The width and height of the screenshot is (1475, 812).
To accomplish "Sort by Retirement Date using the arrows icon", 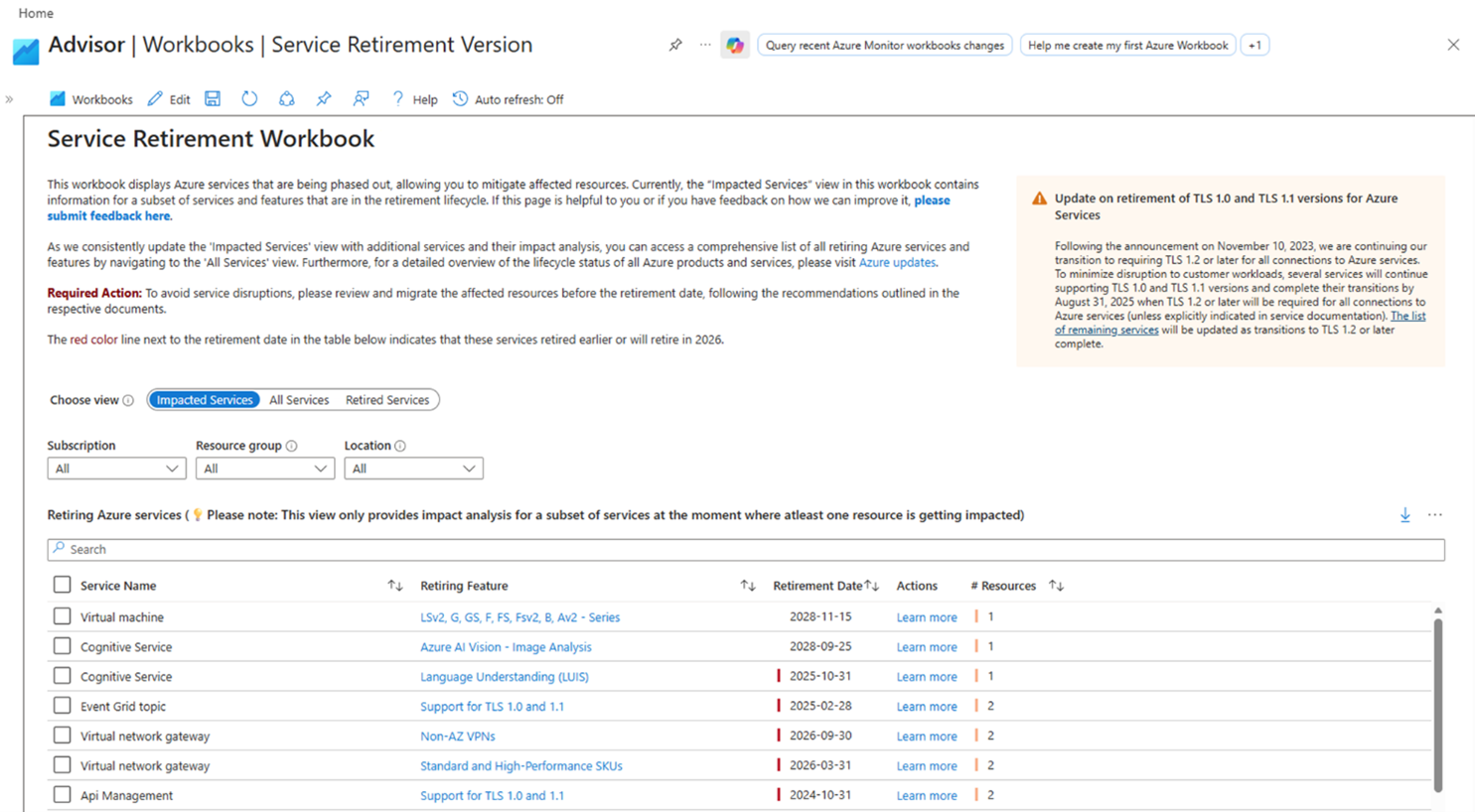I will click(872, 586).
